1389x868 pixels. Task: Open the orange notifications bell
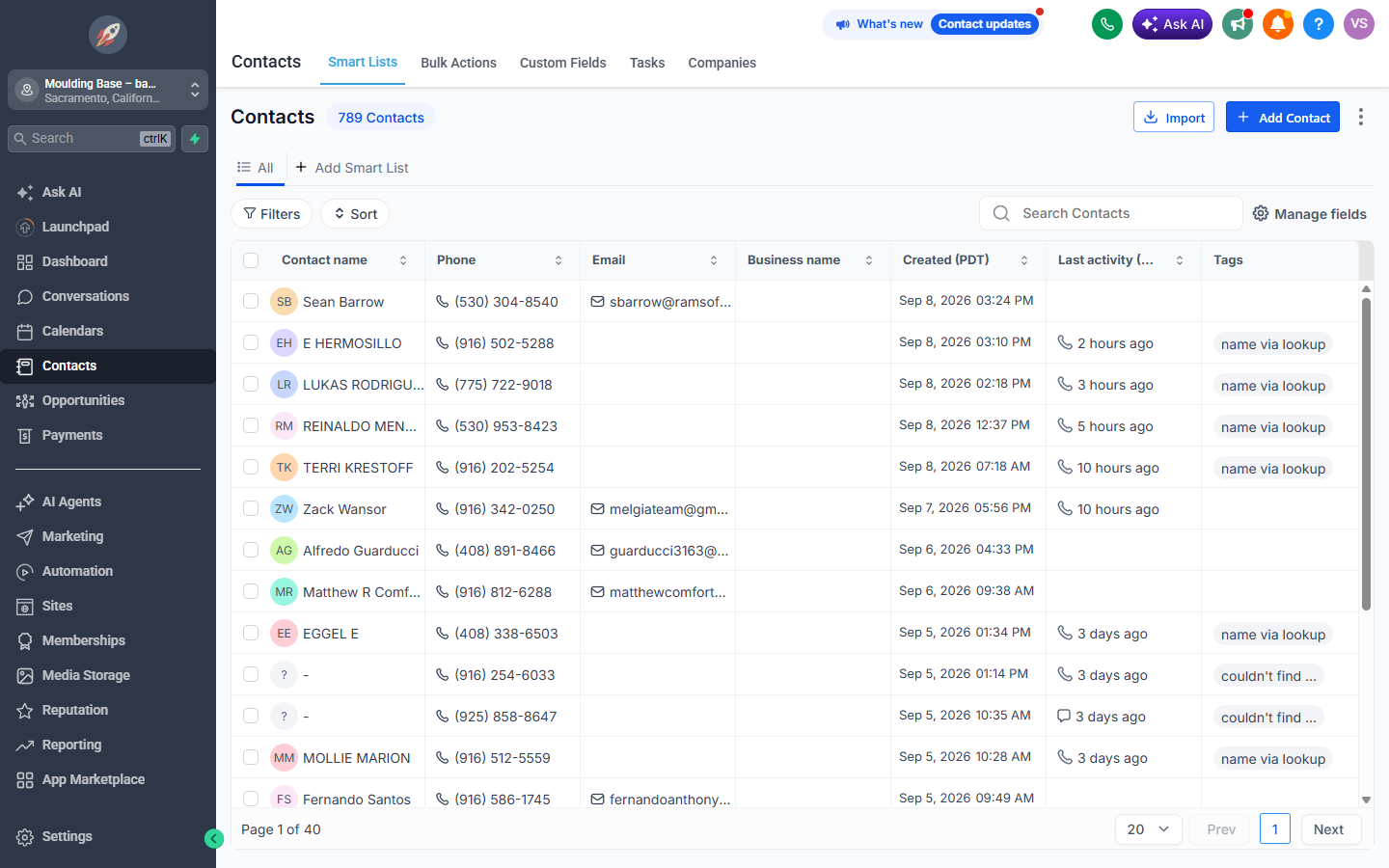(x=1278, y=24)
